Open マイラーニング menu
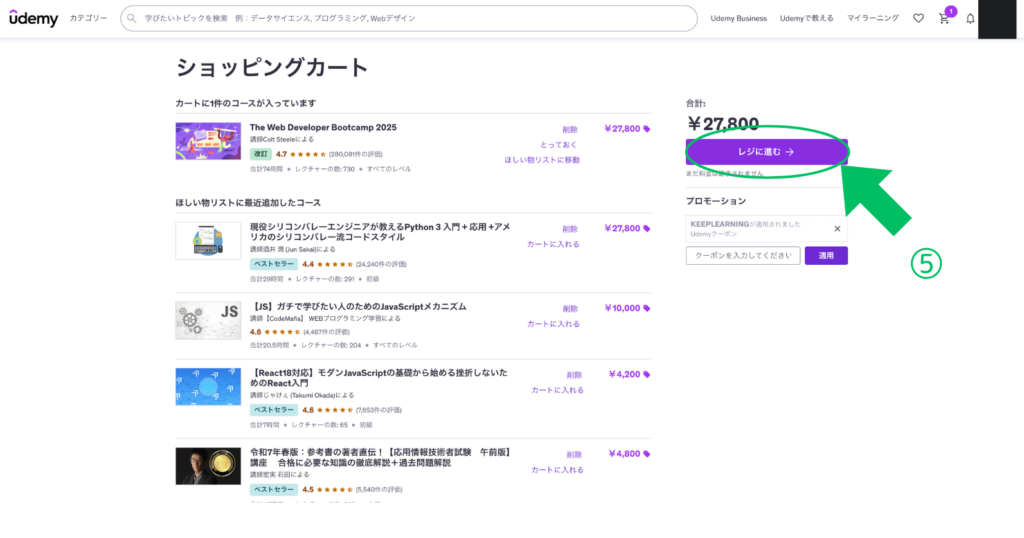 point(873,18)
